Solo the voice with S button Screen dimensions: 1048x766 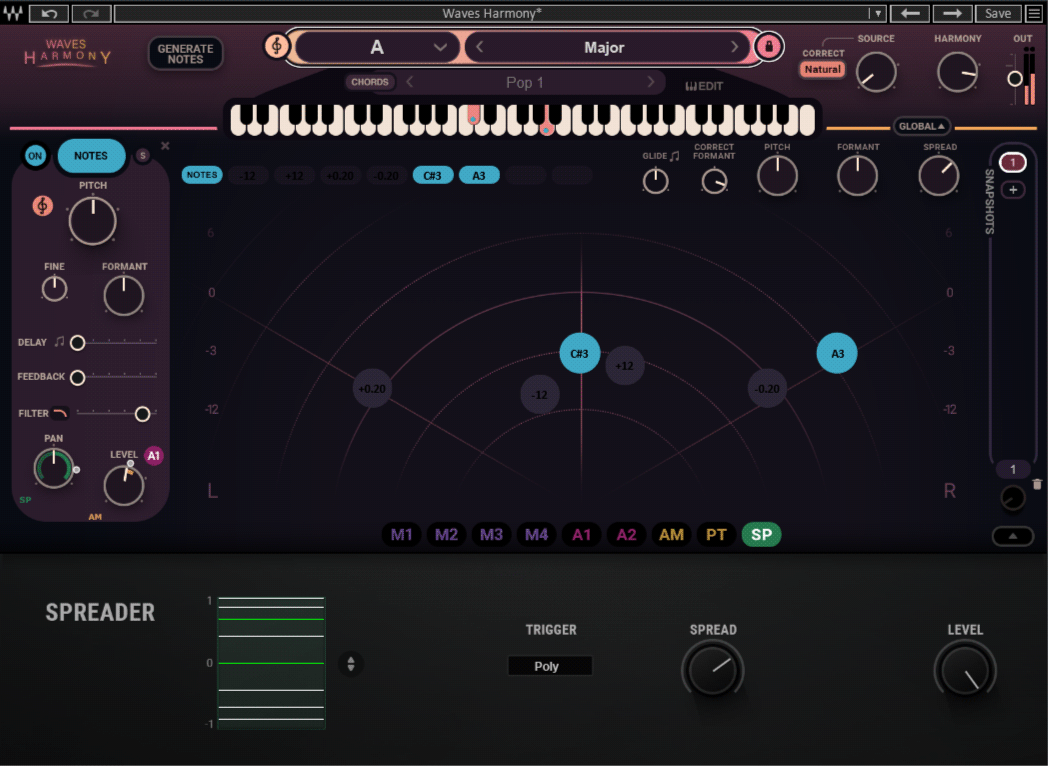142,156
